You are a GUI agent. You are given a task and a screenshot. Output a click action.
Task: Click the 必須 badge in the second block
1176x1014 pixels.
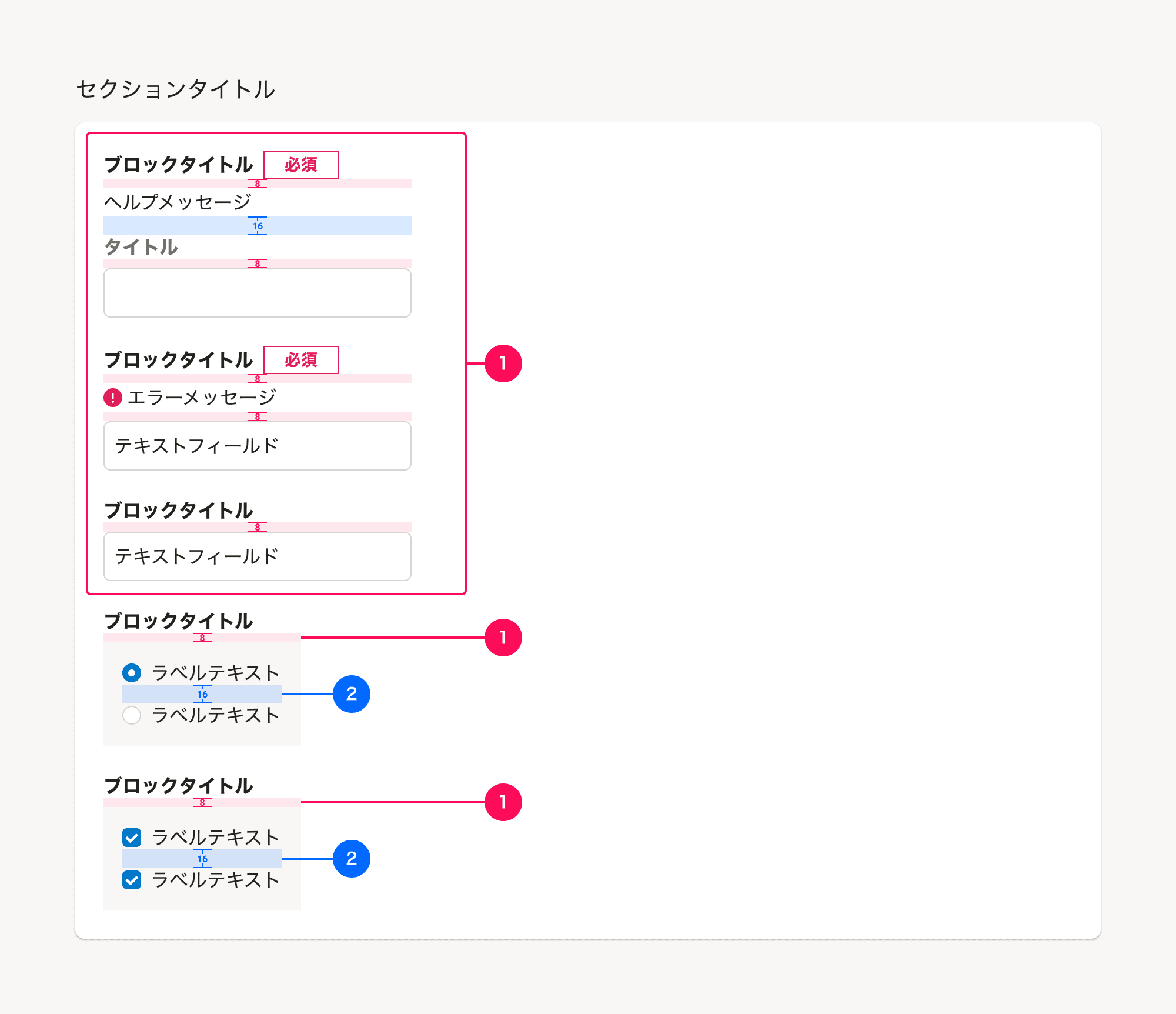302,361
